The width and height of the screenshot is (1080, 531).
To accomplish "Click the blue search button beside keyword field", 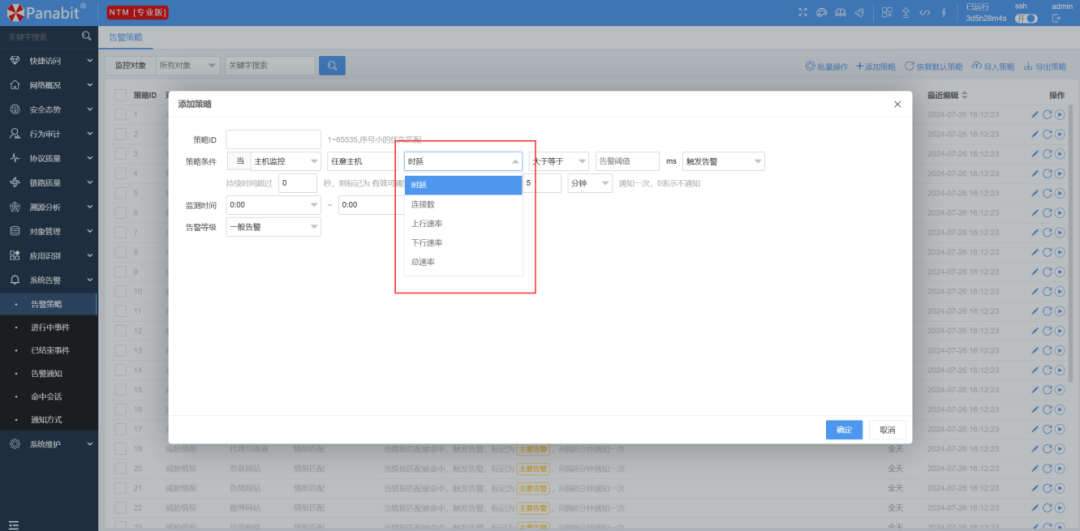I will pos(332,65).
